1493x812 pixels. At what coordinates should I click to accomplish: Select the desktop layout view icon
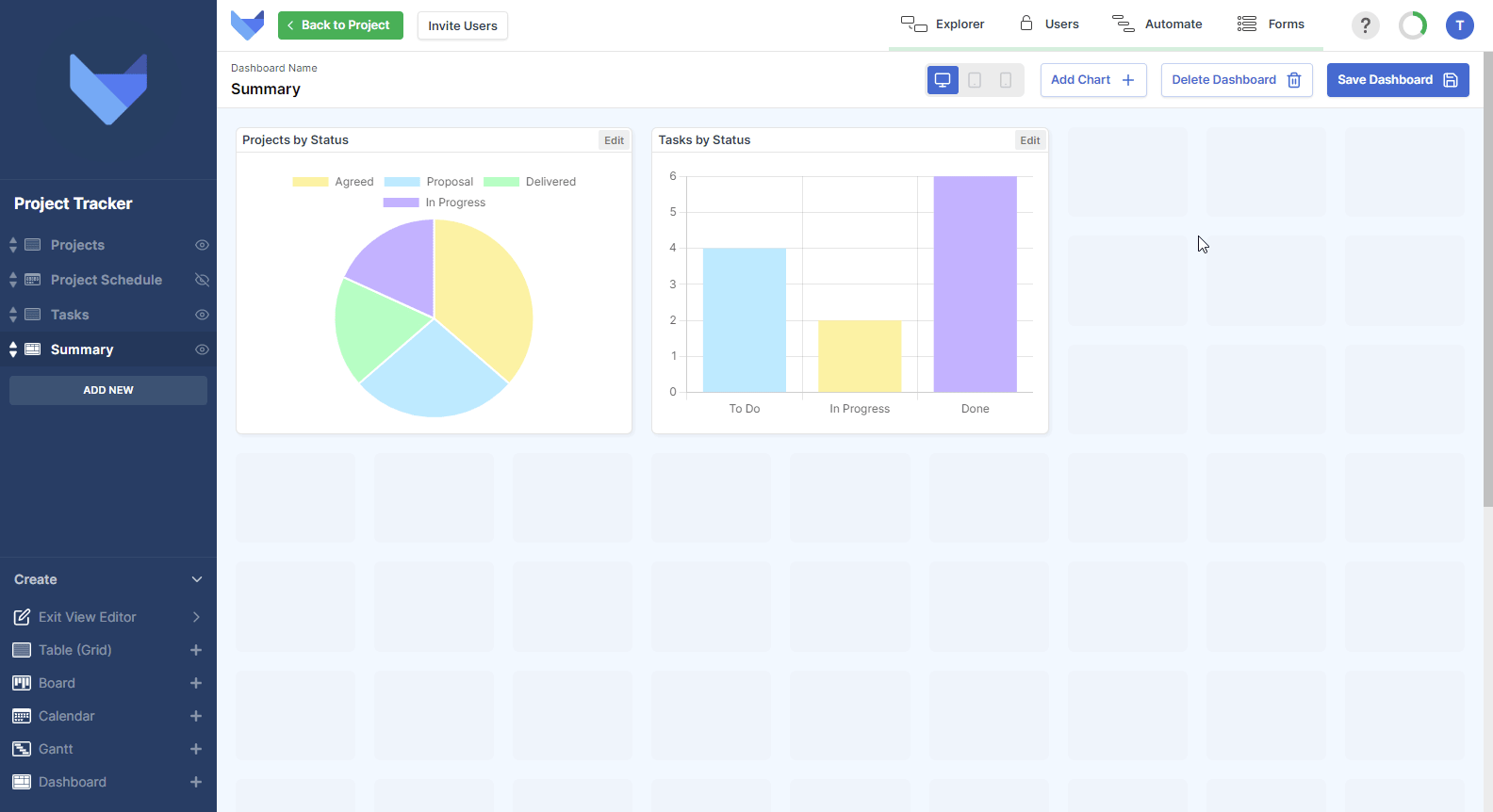pos(943,80)
